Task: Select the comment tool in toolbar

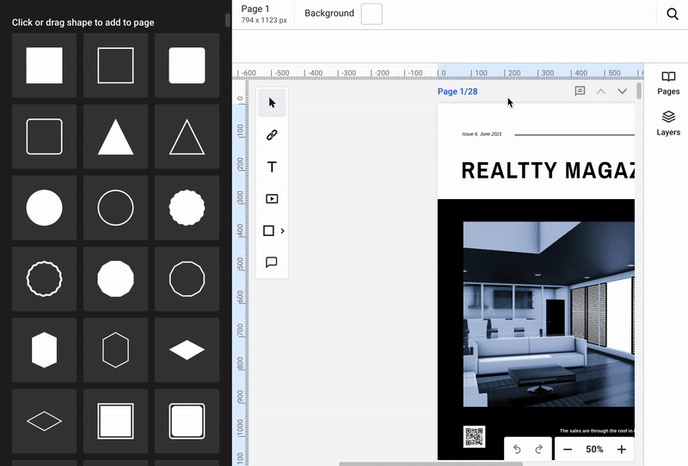Action: coord(272,262)
